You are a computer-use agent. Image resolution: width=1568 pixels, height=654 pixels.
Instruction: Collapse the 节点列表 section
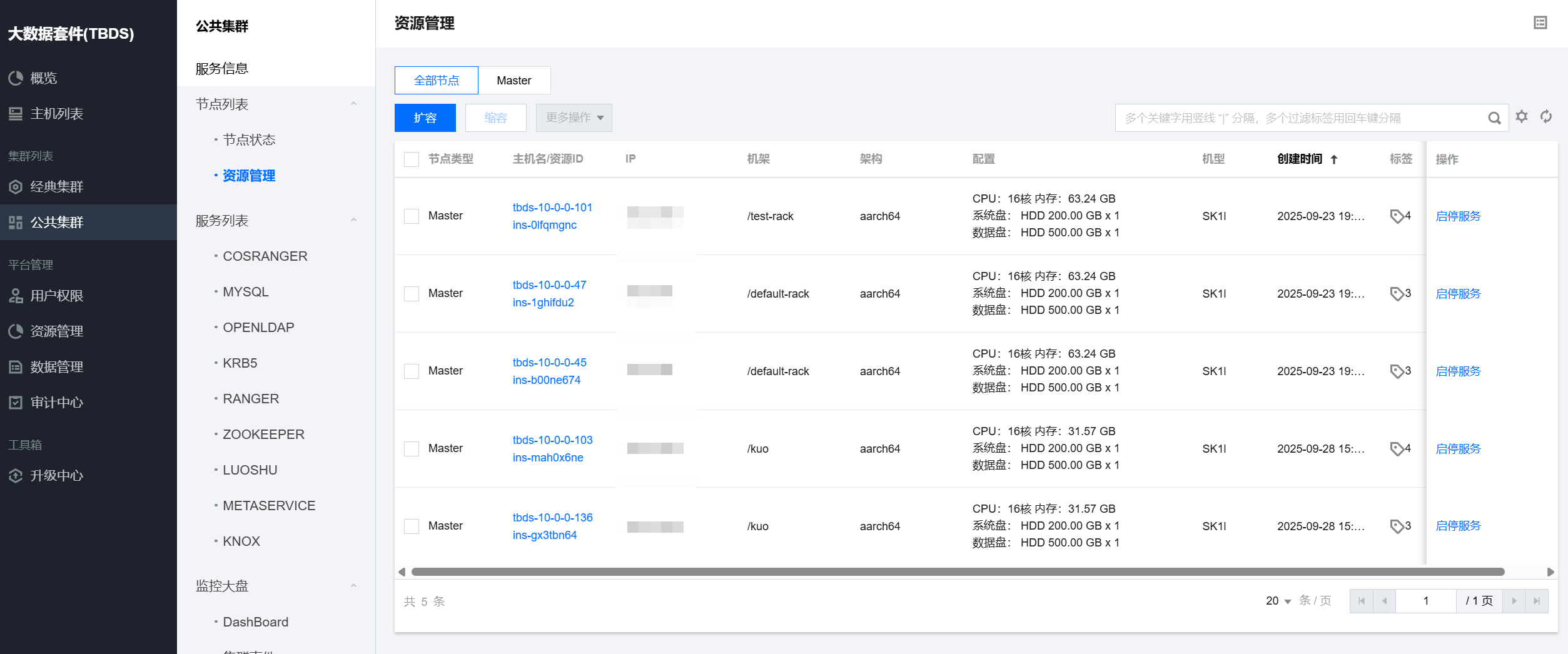click(x=353, y=104)
